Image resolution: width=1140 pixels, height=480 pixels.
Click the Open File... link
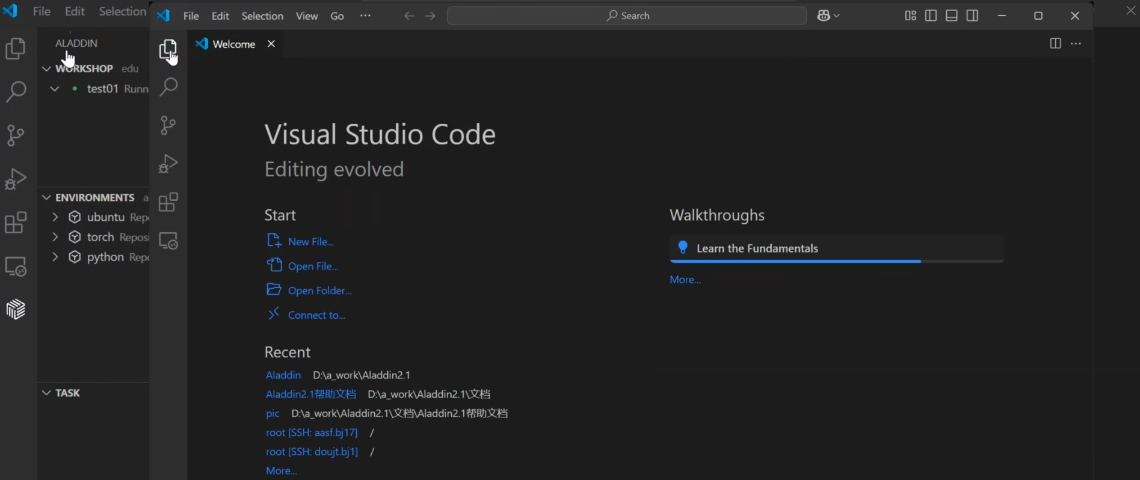(313, 266)
